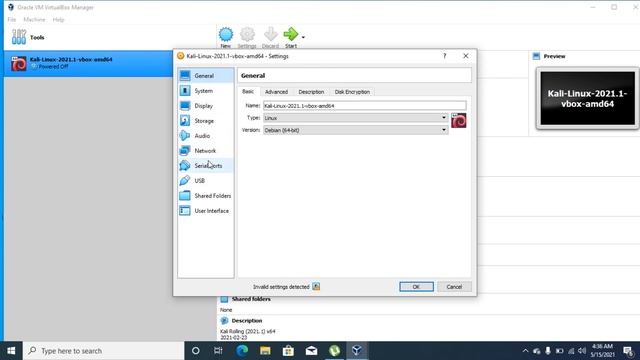Click the Discard toolbar icon
The width and height of the screenshot is (640, 360).
click(270, 34)
